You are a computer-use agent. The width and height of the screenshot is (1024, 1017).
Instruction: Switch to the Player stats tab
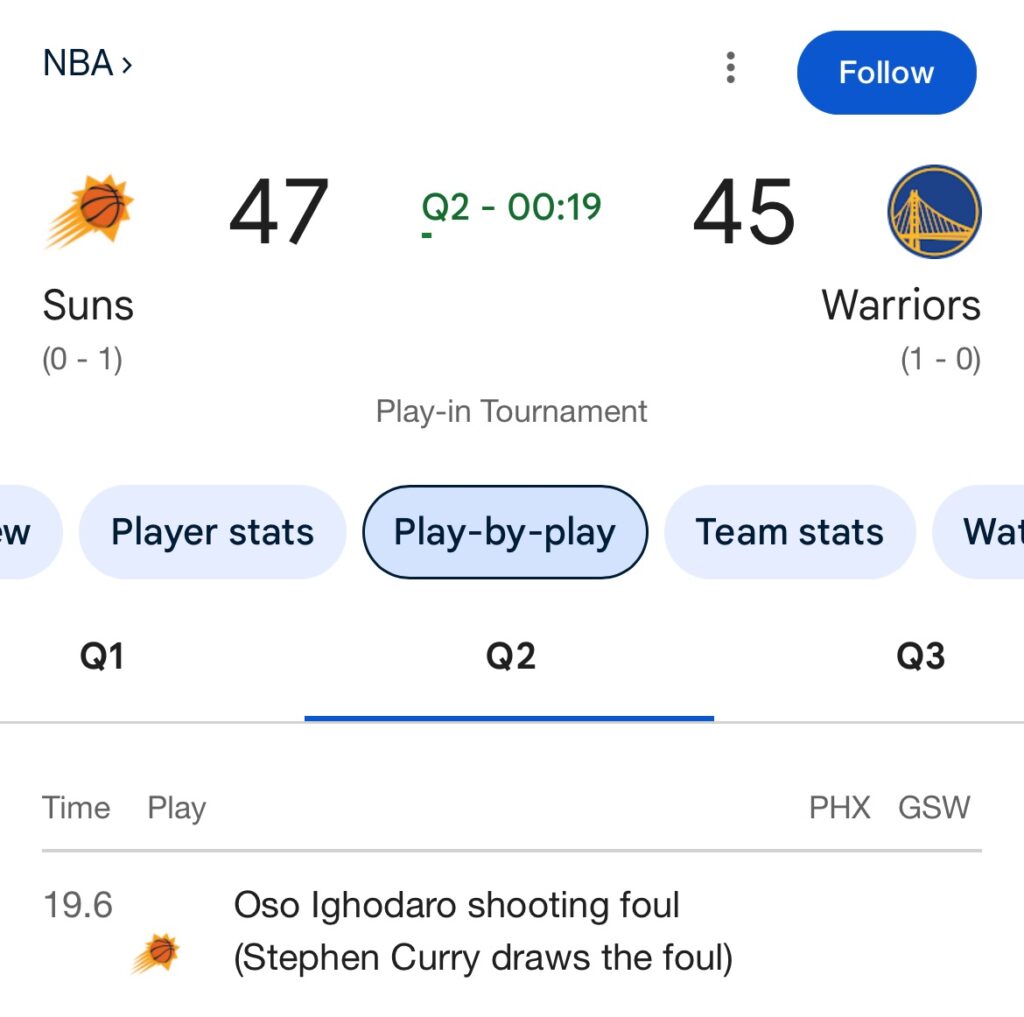pyautogui.click(x=212, y=532)
